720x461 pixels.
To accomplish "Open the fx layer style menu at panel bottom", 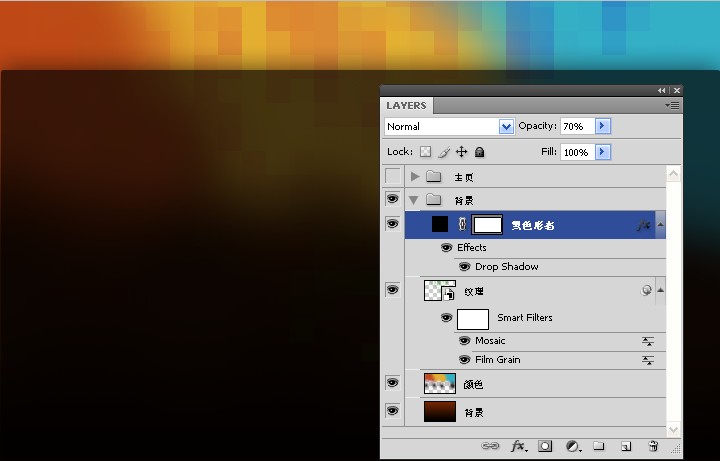I will pyautogui.click(x=518, y=446).
